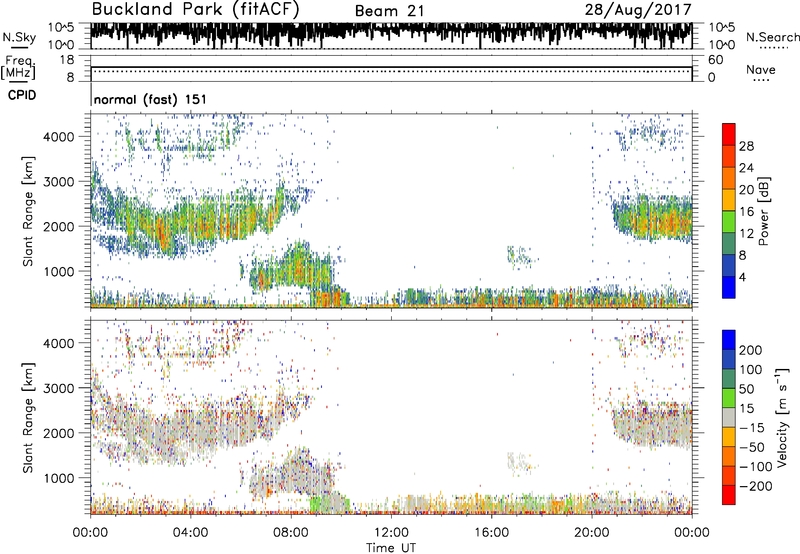Screen dimensions: 800x554
Task: Click the '60' Nave axis value
Action: tap(716, 60)
